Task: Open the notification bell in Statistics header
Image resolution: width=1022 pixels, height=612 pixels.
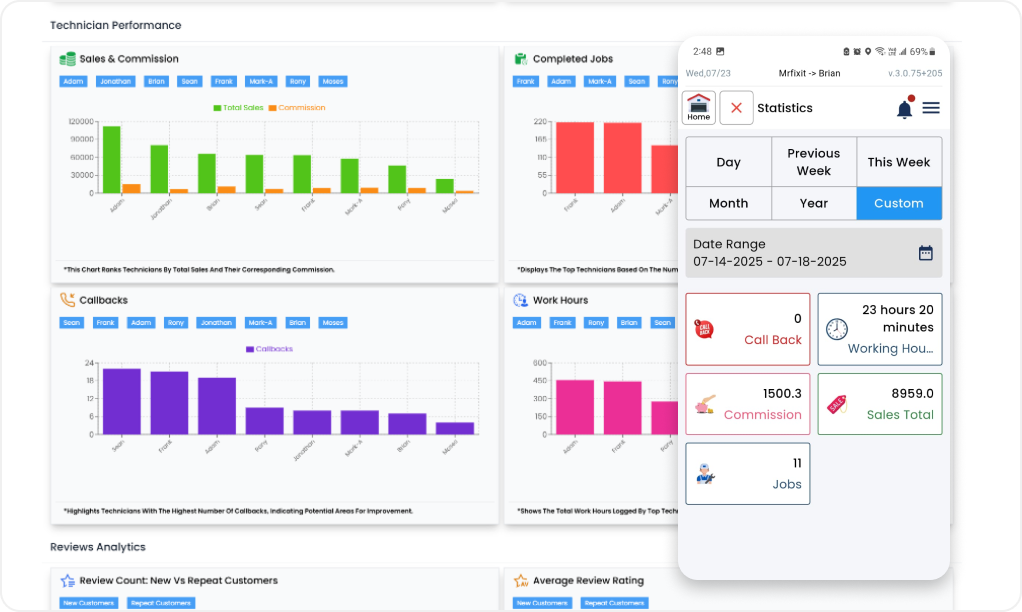Action: (x=904, y=108)
